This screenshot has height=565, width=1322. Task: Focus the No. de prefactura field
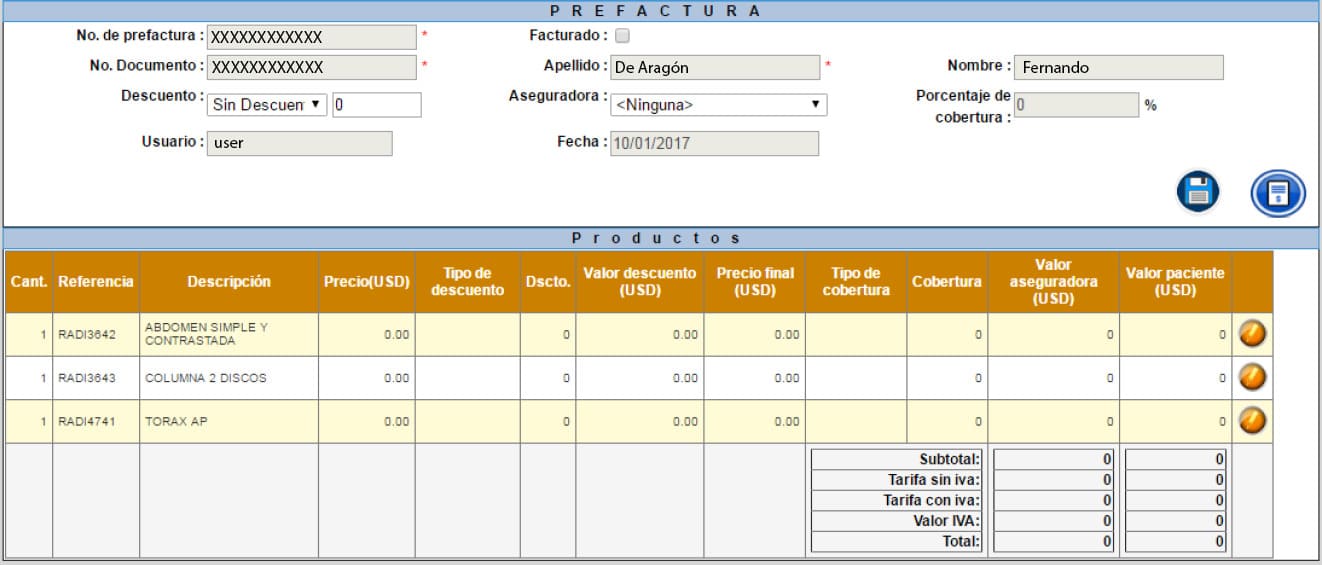tap(311, 37)
